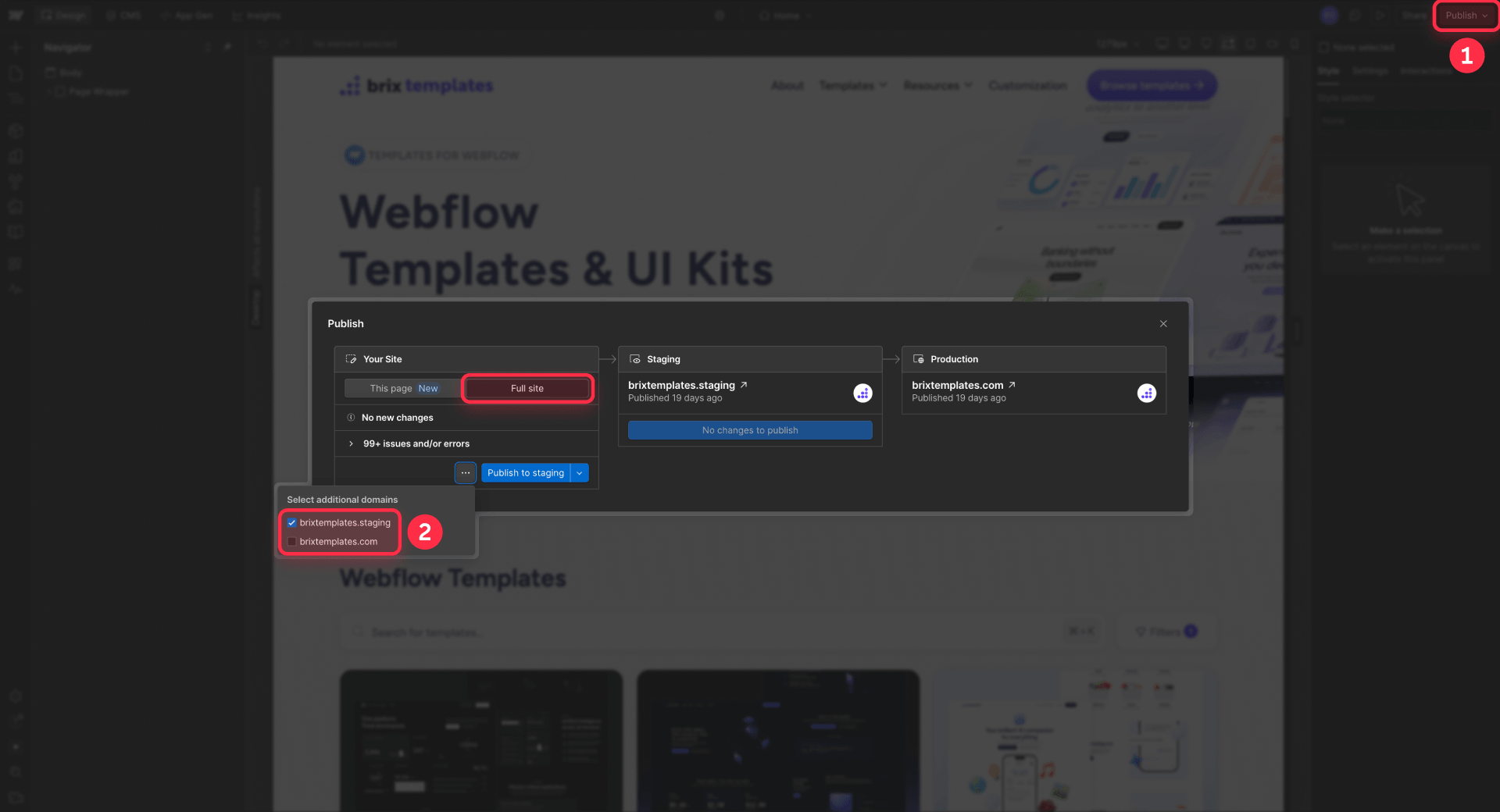Click the Redo arrow above canvas
This screenshot has width=1500, height=812.
[285, 45]
